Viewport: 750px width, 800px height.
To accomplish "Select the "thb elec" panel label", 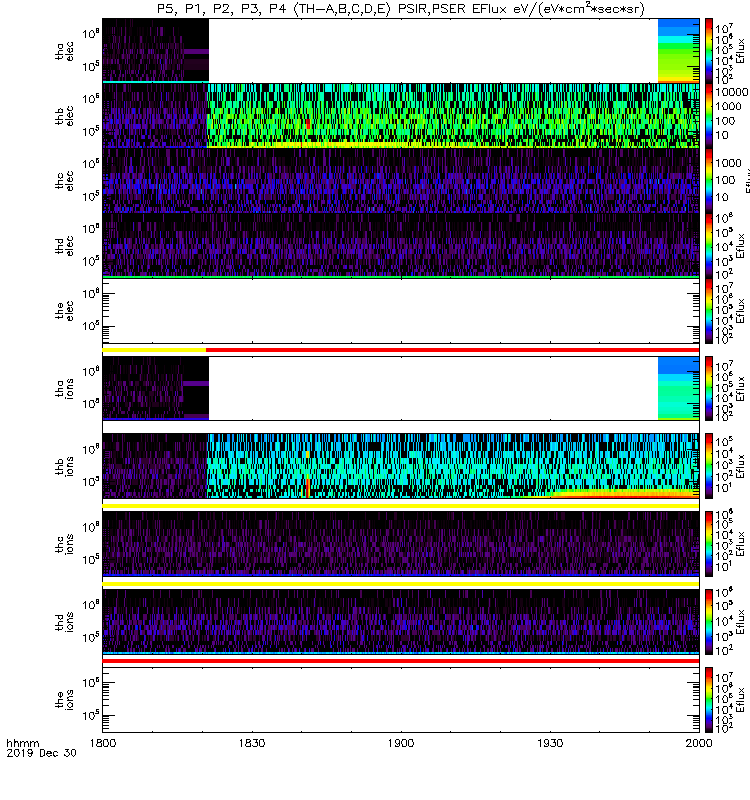I will 64,116.
